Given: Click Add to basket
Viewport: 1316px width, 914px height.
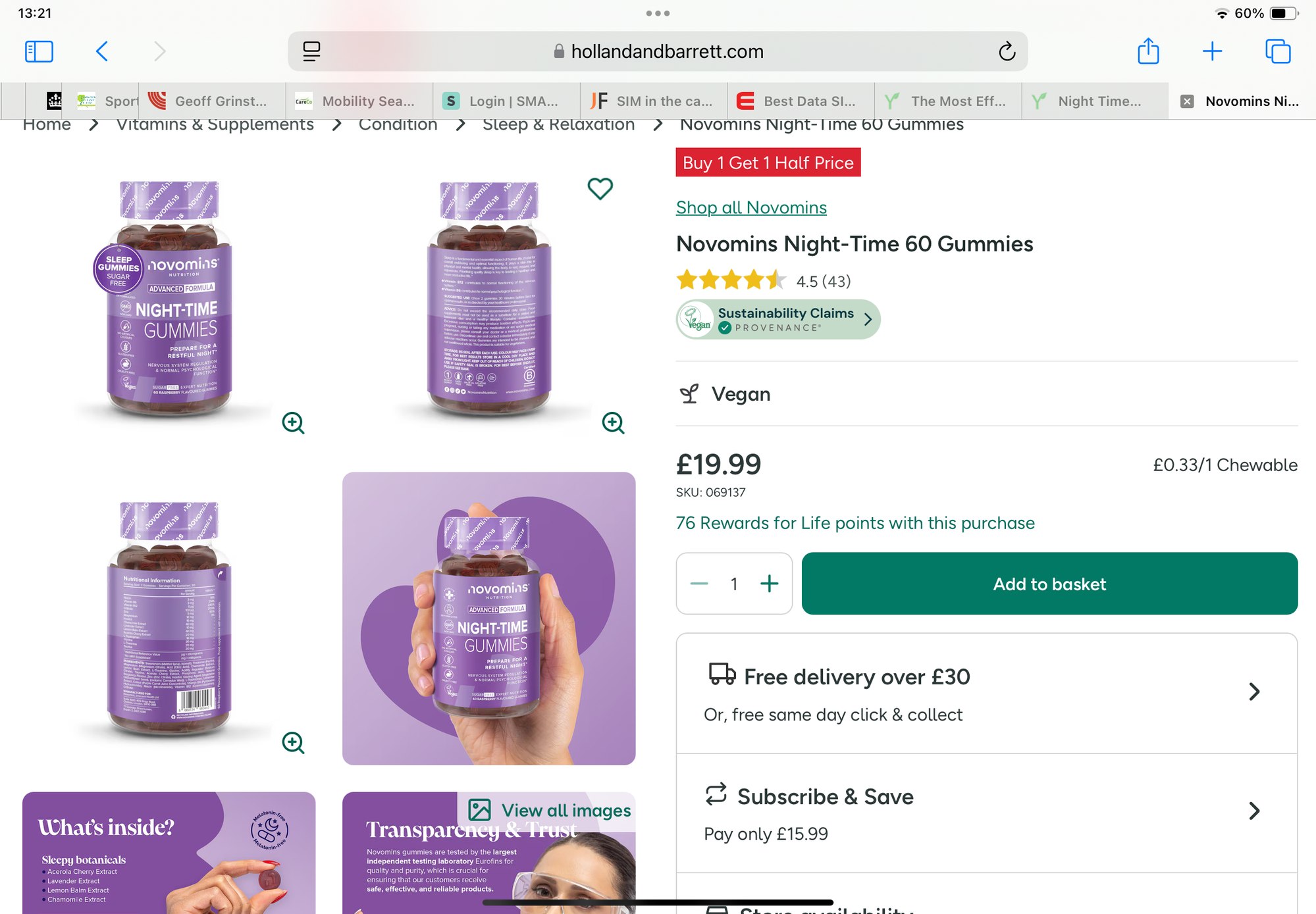Looking at the screenshot, I should tap(1049, 584).
